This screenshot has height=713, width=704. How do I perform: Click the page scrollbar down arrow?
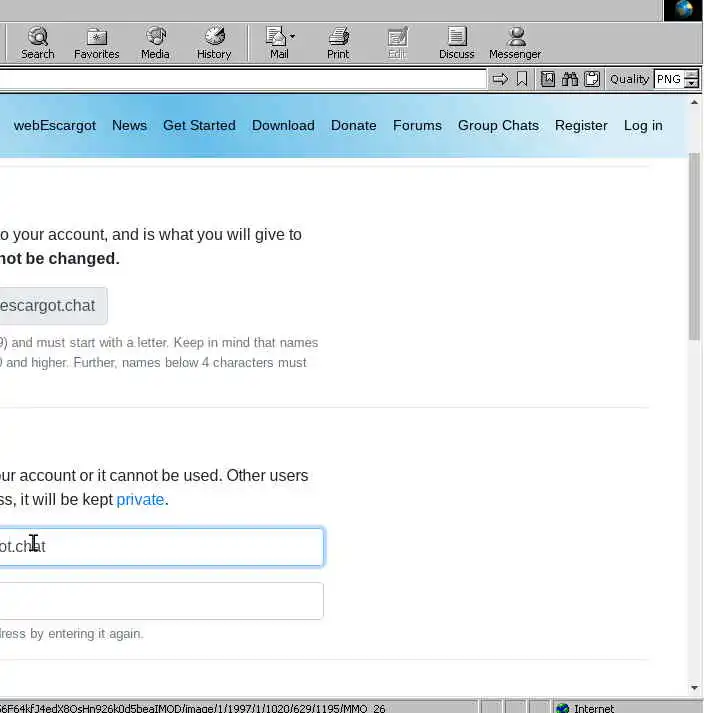pyautogui.click(x=694, y=688)
